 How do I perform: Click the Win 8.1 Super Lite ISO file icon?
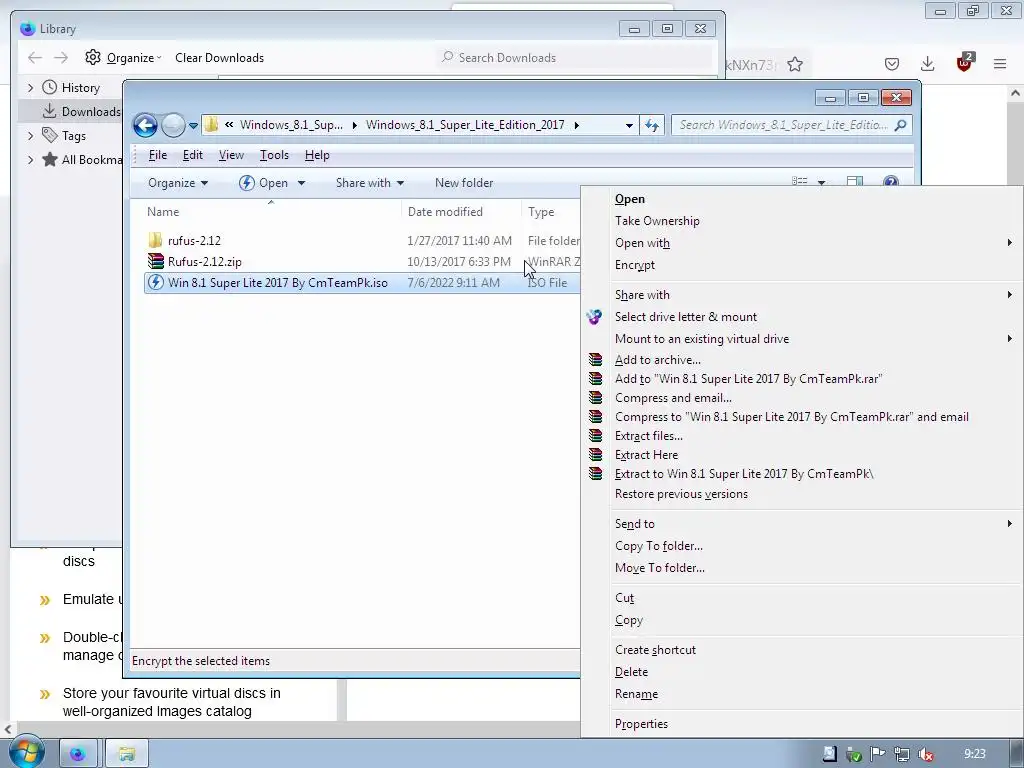155,282
